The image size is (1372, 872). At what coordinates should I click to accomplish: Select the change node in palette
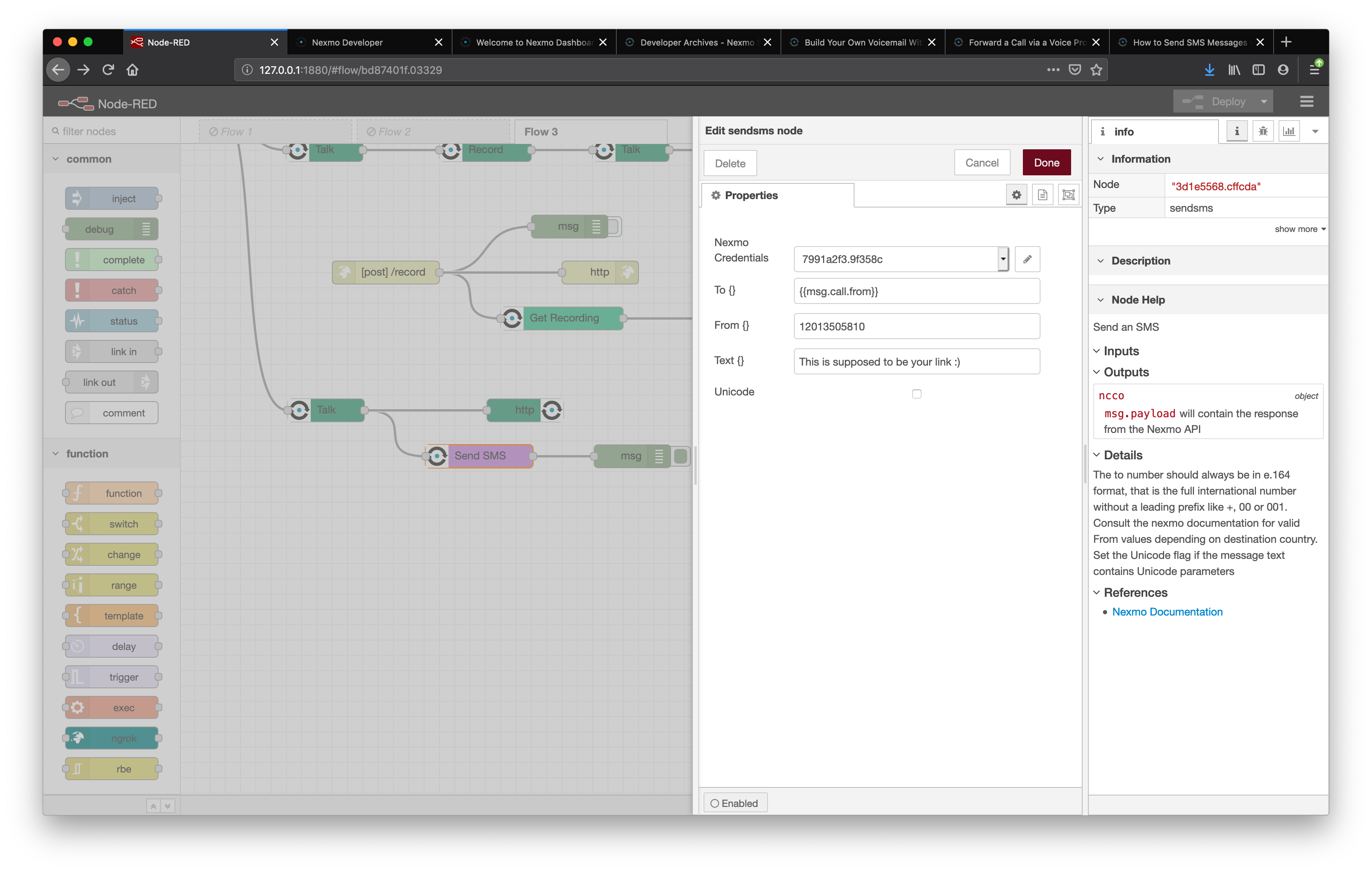tap(112, 554)
